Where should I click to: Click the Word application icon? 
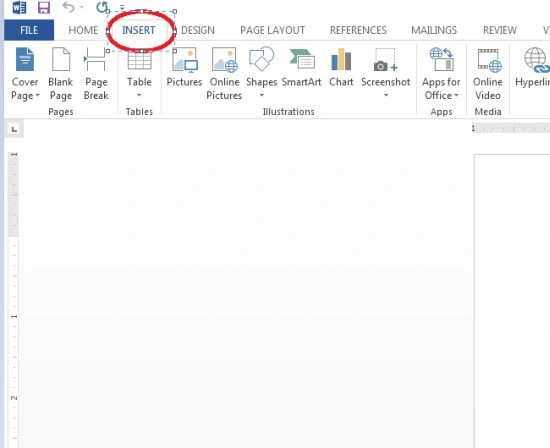click(19, 7)
